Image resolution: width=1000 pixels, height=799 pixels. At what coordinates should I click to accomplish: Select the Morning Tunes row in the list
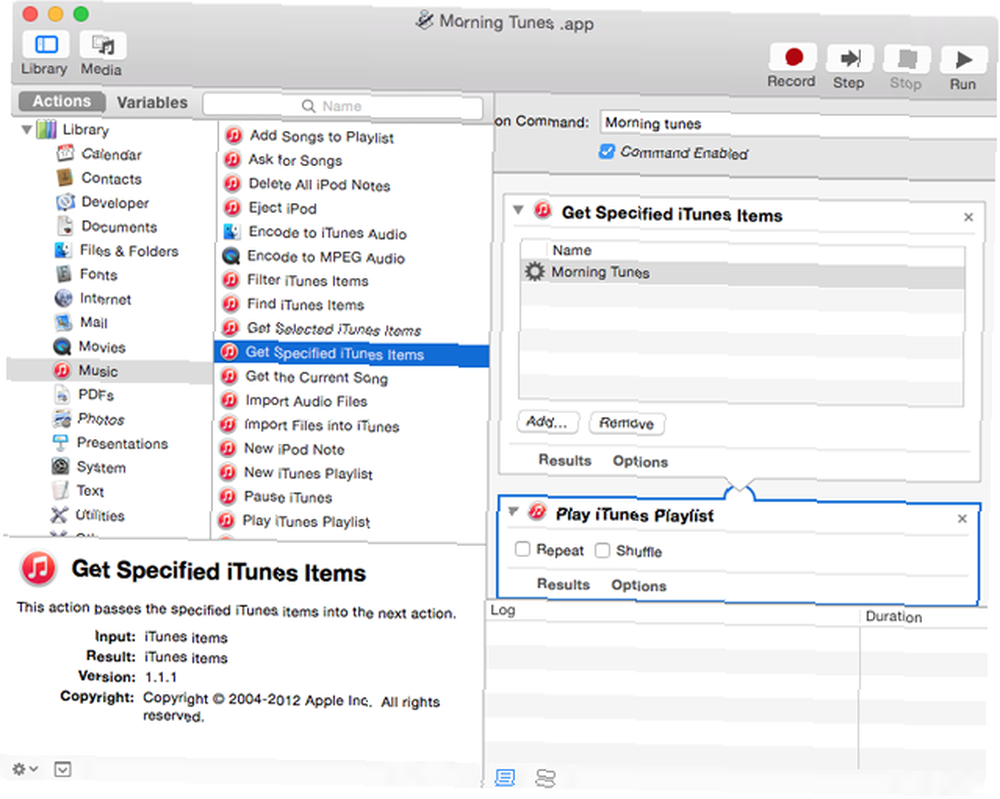click(742, 273)
